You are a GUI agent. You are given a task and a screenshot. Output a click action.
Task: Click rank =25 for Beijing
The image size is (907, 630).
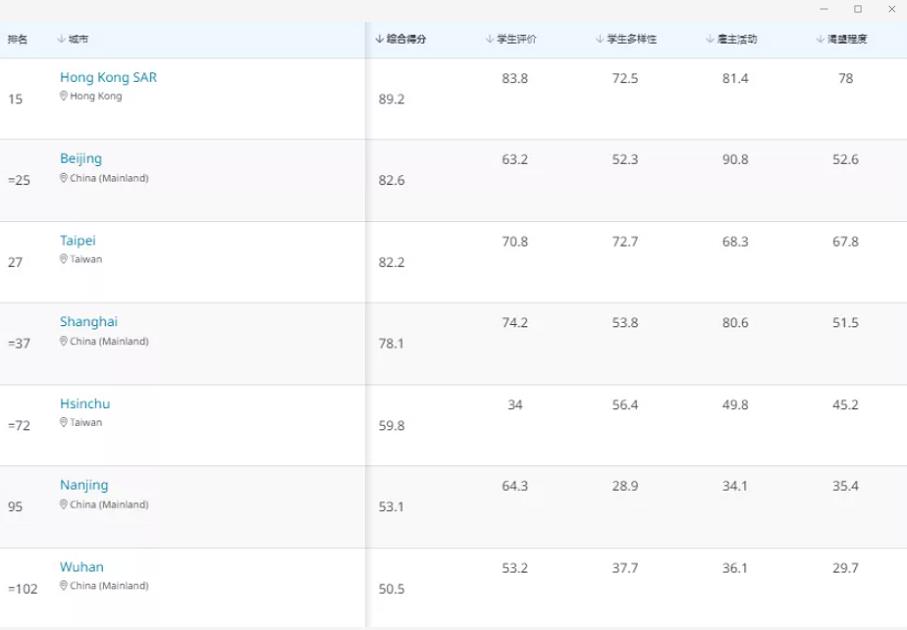click(x=19, y=180)
